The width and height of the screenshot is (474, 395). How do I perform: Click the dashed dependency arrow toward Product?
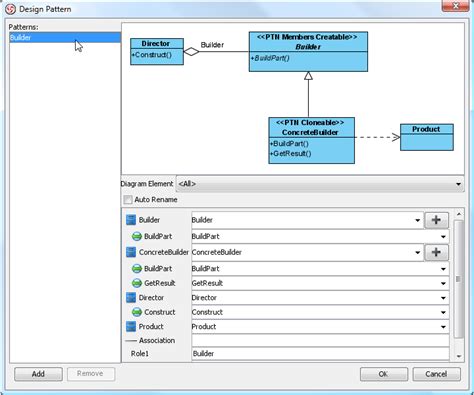pos(377,137)
